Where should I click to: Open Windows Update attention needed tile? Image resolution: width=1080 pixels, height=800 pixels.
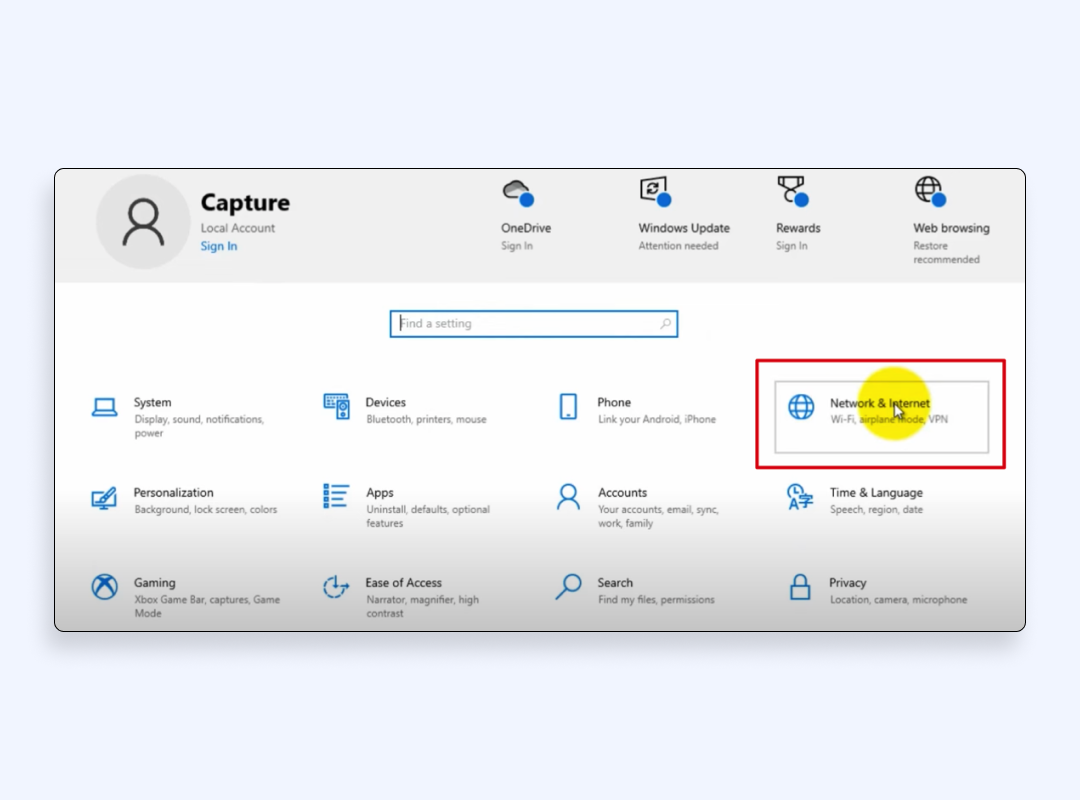click(x=684, y=216)
